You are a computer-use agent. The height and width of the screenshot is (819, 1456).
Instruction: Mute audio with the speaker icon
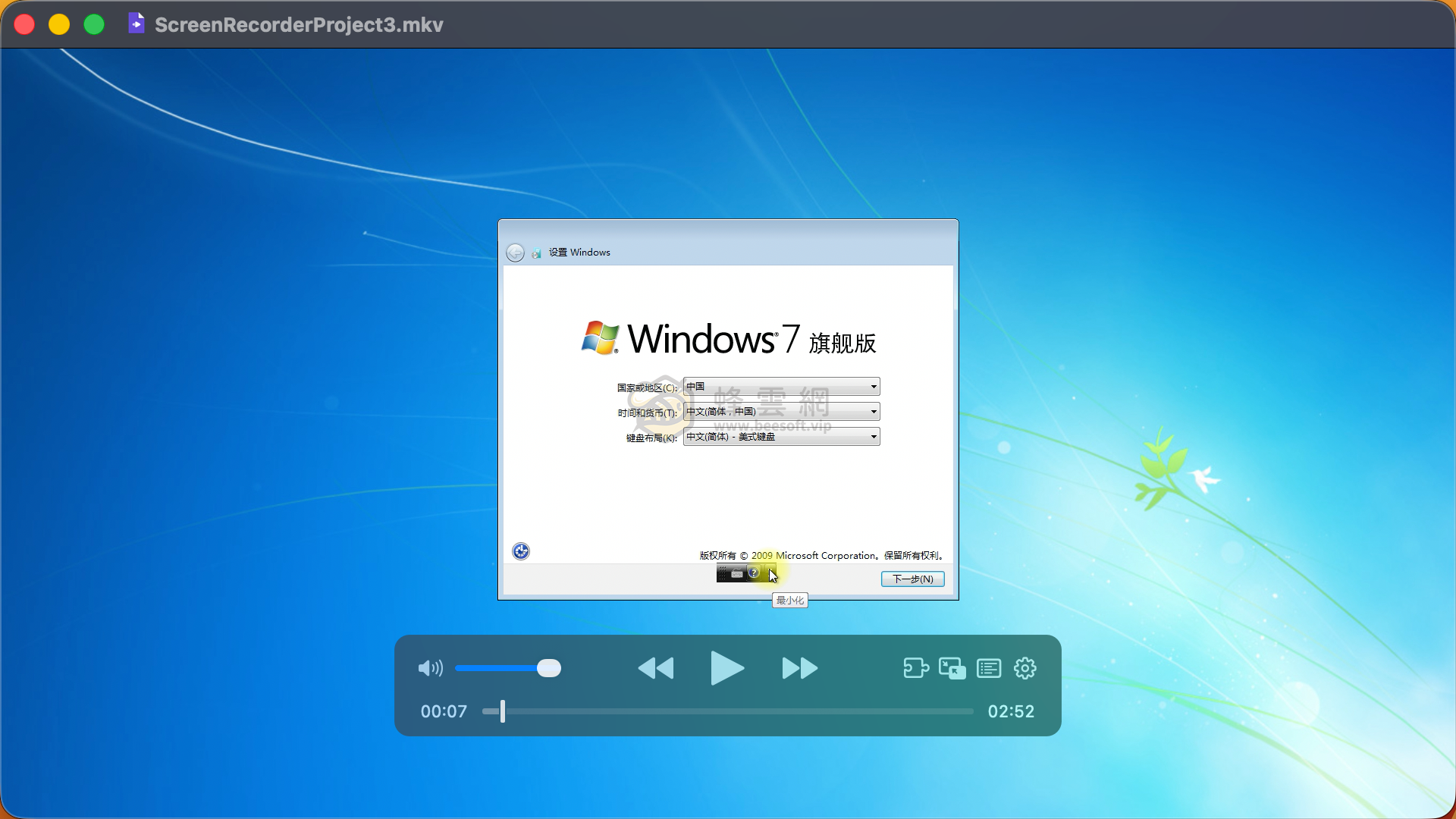430,668
